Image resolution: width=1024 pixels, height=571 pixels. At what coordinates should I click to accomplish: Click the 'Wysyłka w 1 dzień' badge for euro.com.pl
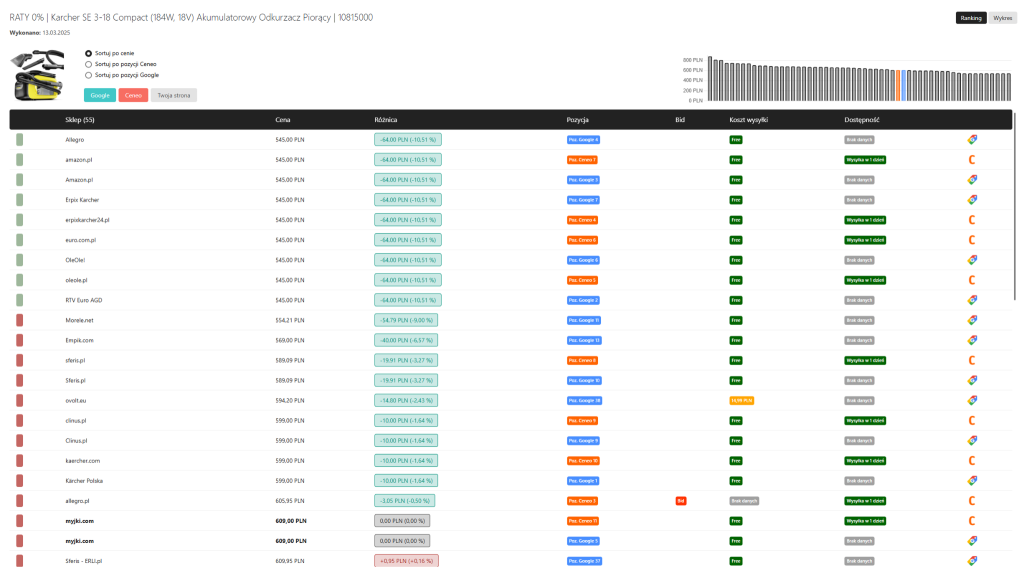(x=865, y=240)
